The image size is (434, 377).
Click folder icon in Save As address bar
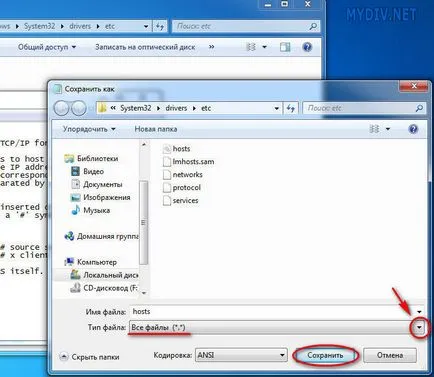pos(102,108)
